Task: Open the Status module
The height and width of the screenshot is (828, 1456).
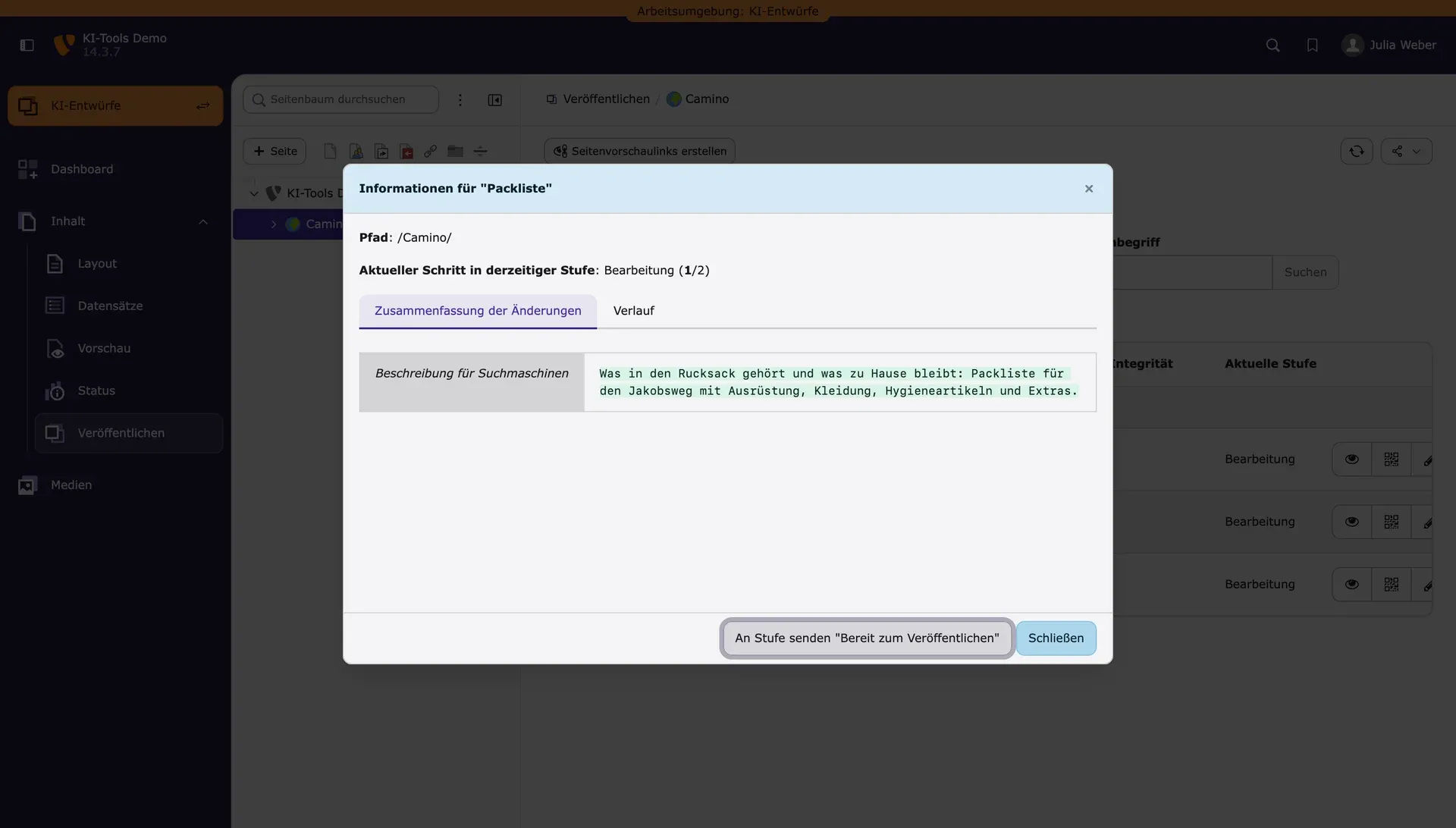Action: point(129,391)
